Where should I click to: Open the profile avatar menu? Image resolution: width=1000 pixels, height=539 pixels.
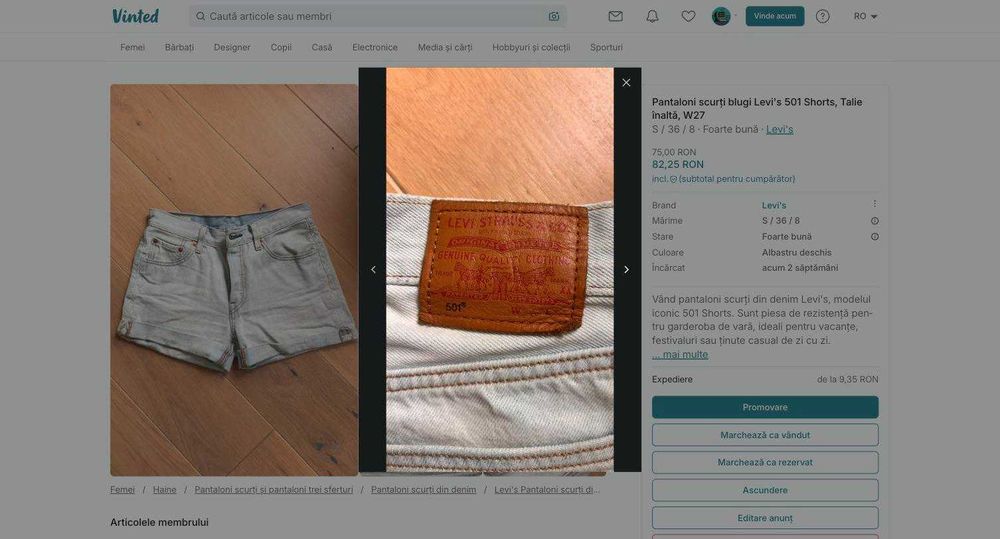click(x=721, y=16)
